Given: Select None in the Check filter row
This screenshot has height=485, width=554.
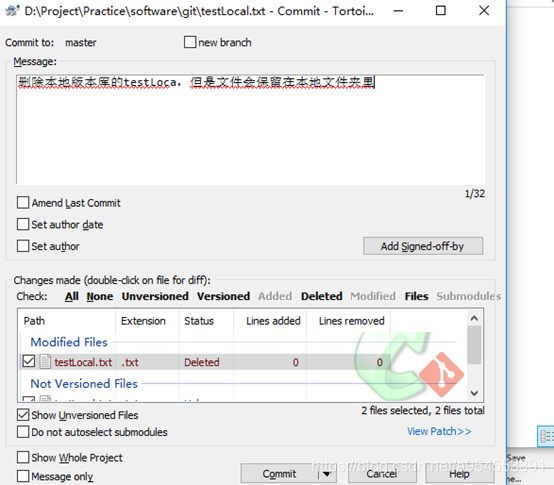Looking at the screenshot, I should [x=100, y=296].
